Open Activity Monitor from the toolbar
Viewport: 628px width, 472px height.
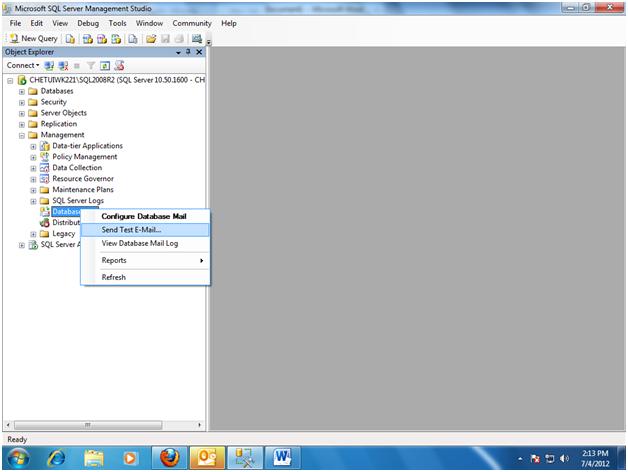pos(197,39)
